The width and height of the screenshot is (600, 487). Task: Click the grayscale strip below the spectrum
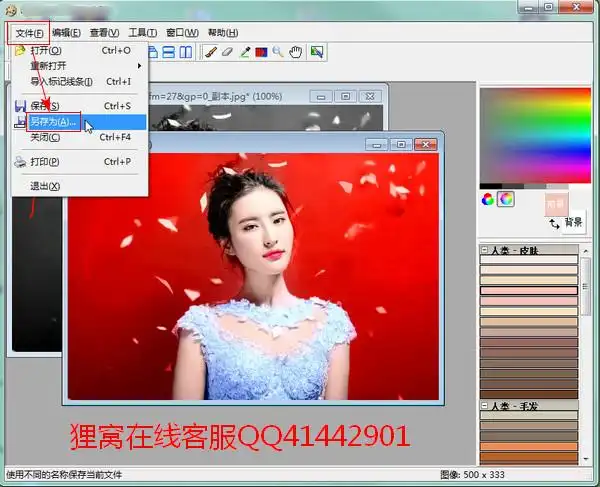pos(524,186)
